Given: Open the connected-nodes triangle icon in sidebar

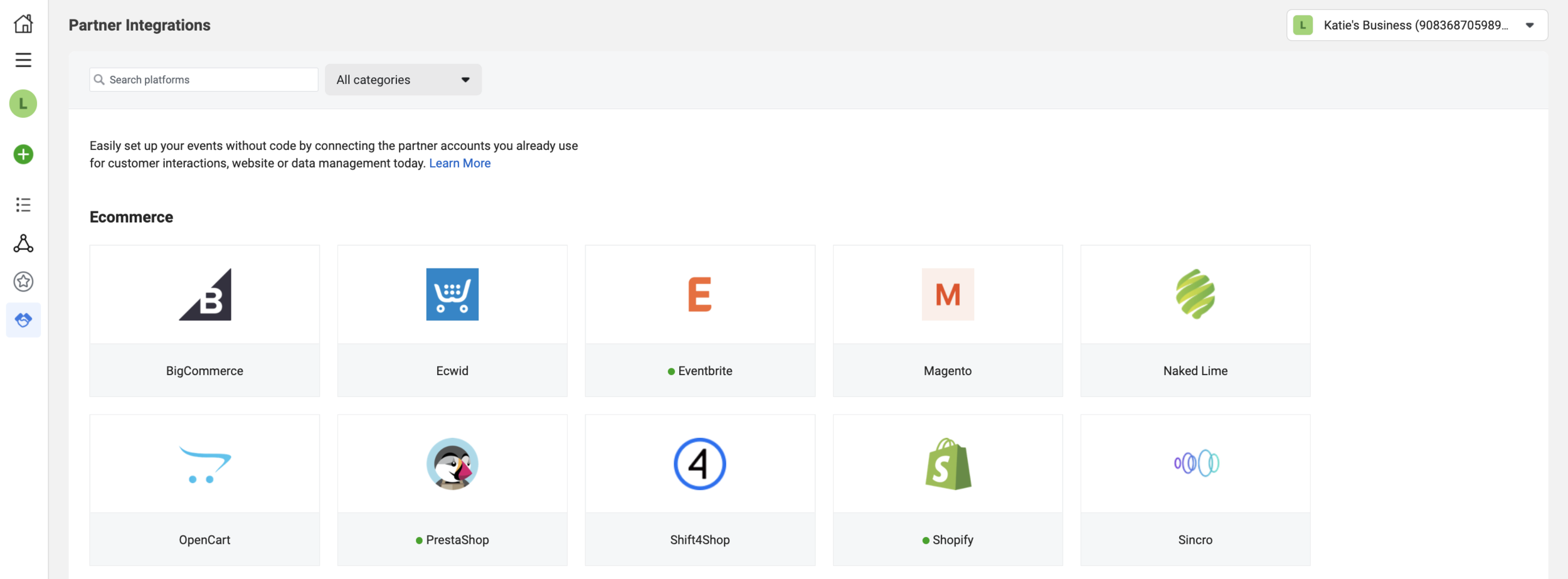Looking at the screenshot, I should click(x=23, y=243).
